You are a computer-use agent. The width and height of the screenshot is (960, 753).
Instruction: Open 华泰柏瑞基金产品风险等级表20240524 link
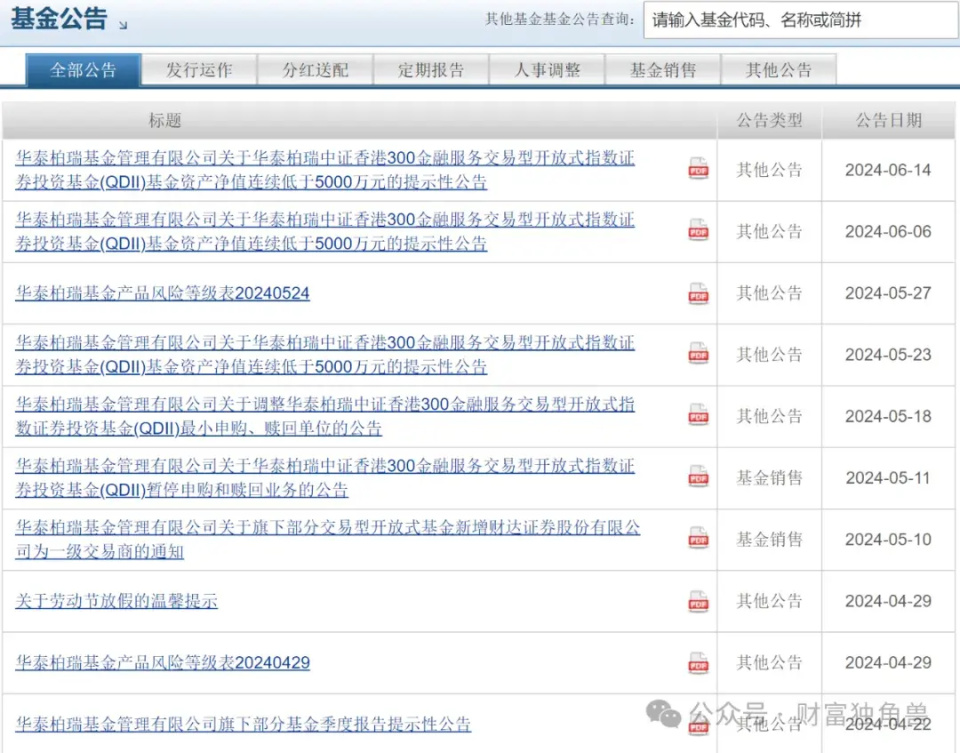162,293
